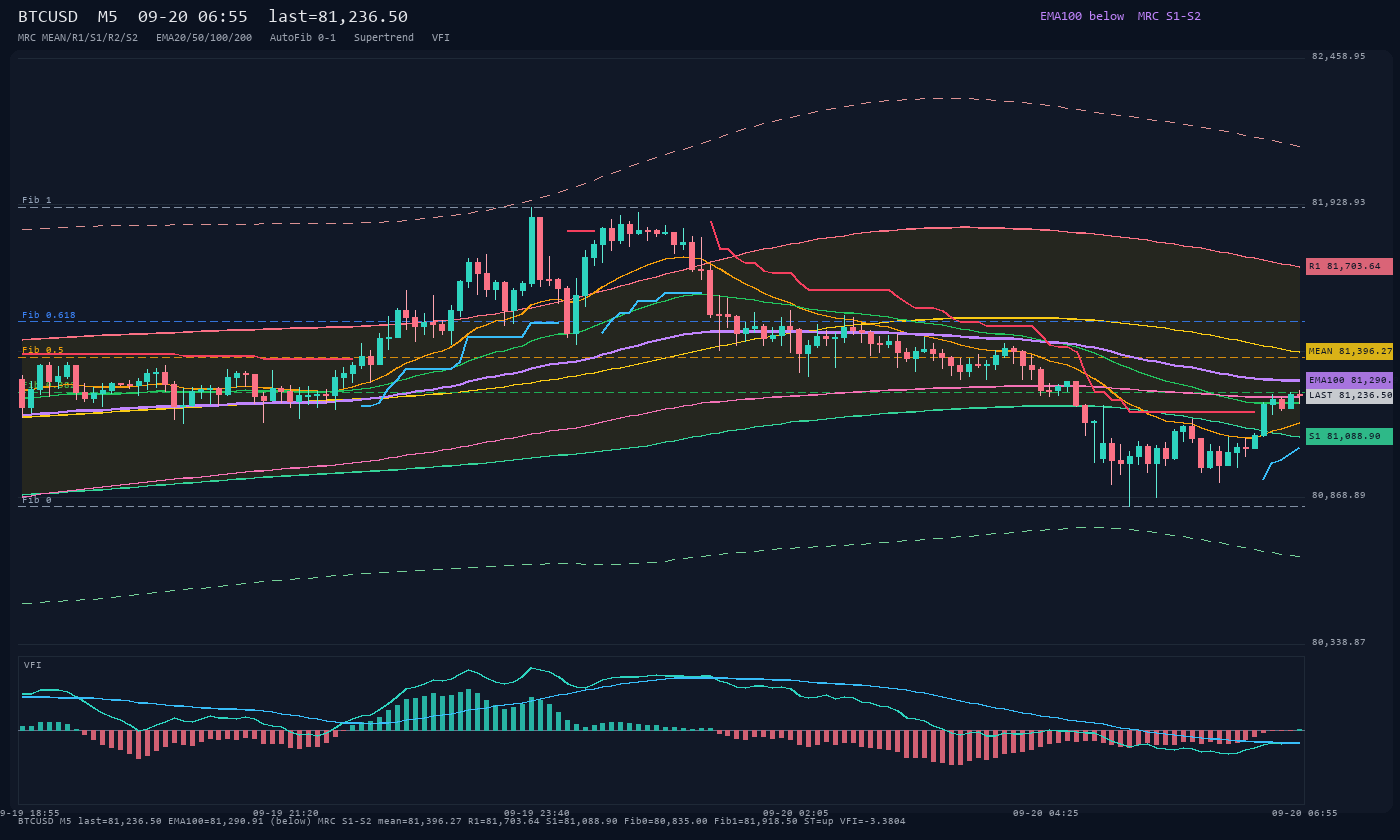Click the M5 timeframe label in the title
Viewport: 1400px width, 840px height.
pyautogui.click(x=107, y=16)
